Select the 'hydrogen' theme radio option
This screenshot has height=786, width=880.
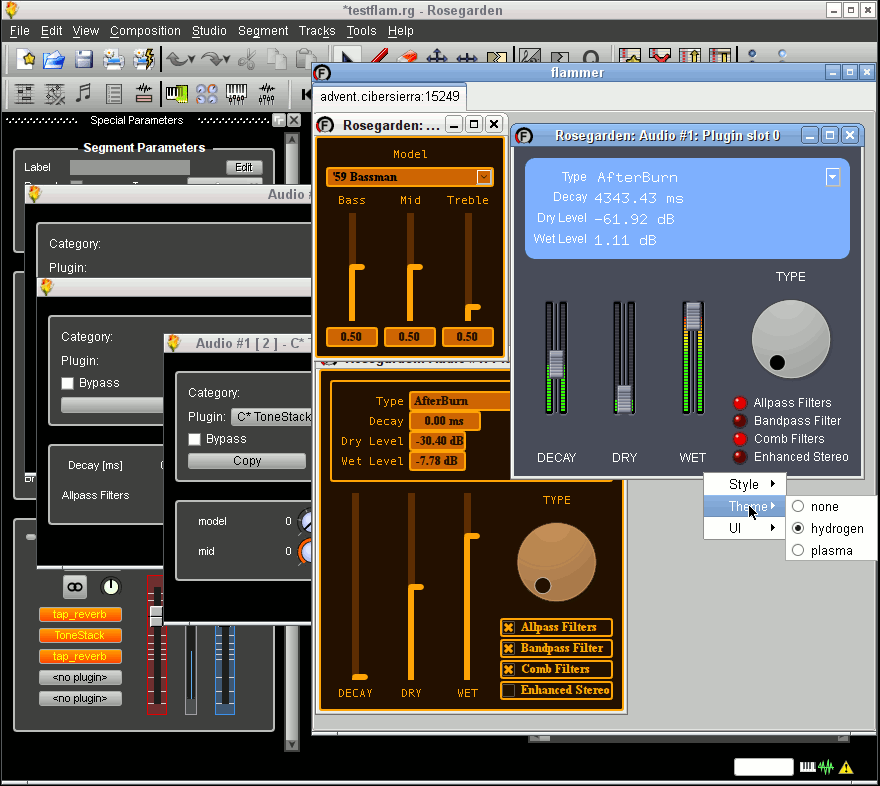[x=798, y=528]
